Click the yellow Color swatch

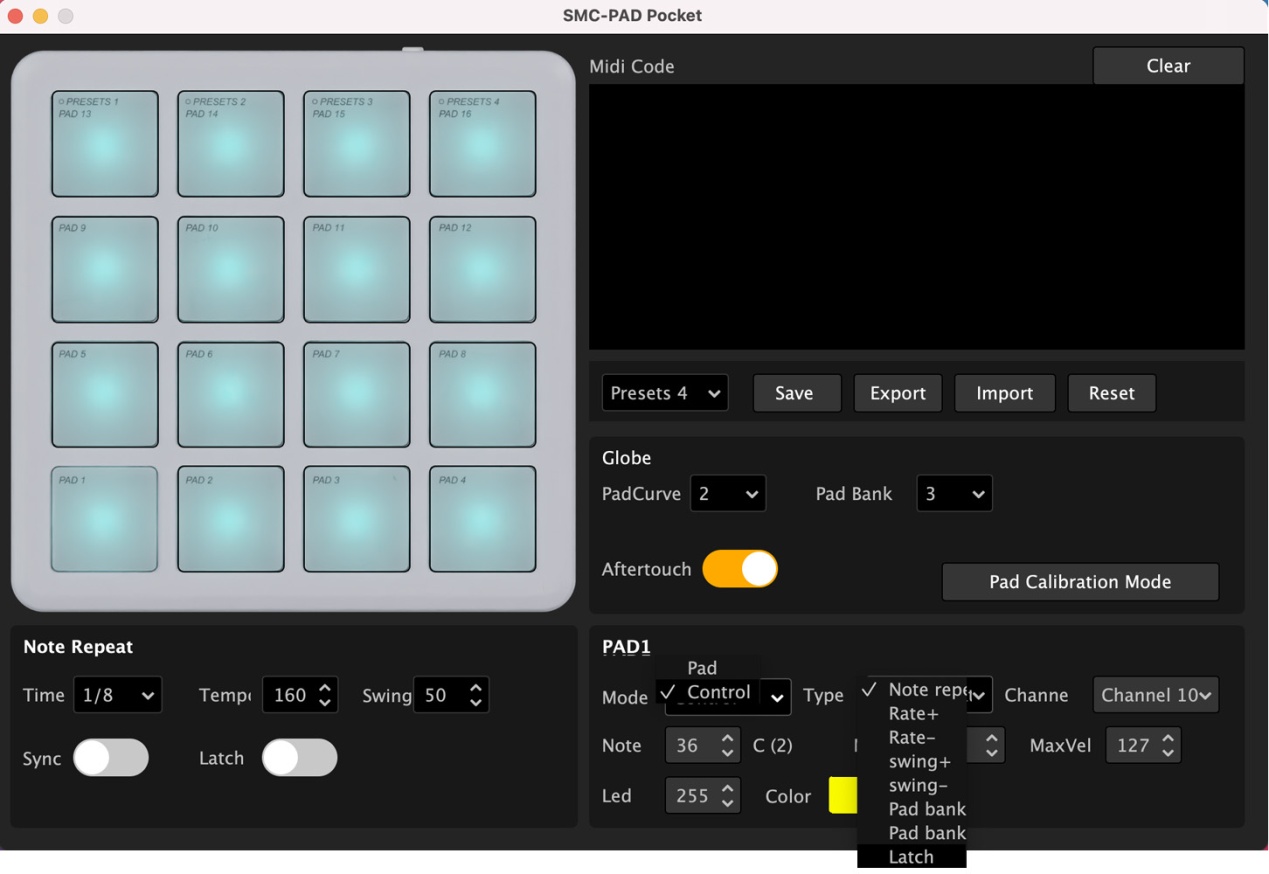843,796
